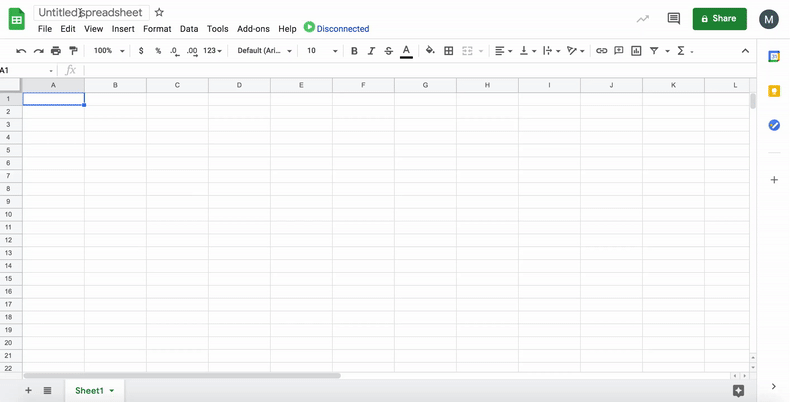Click the borders icon
Screen dimensions: 790x402
point(449,51)
